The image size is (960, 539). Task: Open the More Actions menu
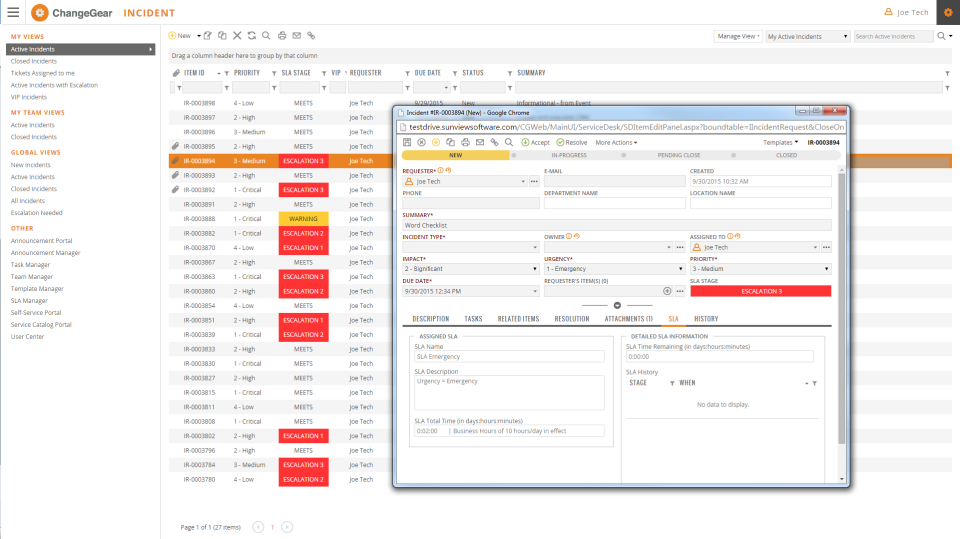[617, 142]
